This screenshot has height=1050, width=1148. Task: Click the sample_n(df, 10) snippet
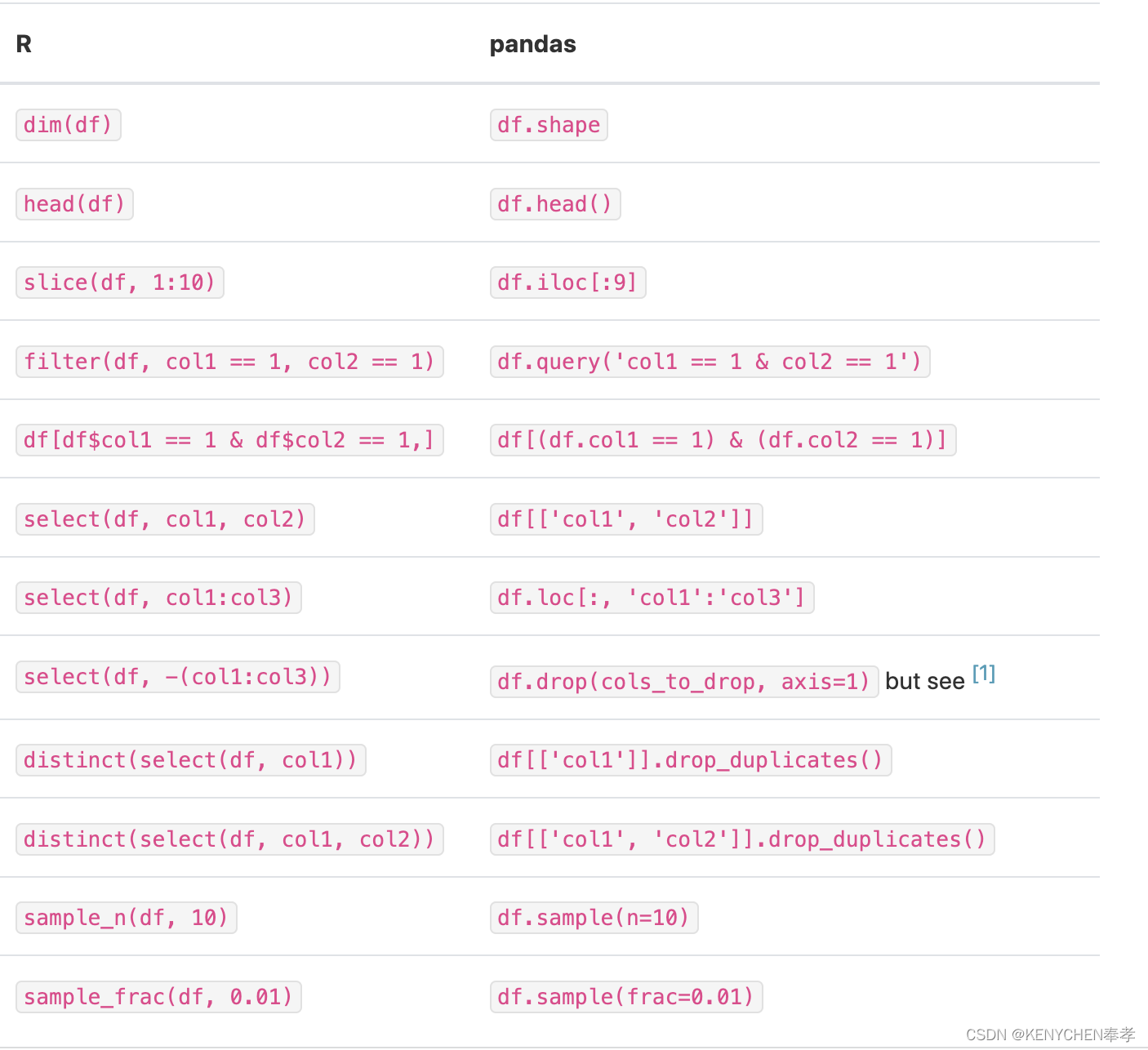[127, 918]
